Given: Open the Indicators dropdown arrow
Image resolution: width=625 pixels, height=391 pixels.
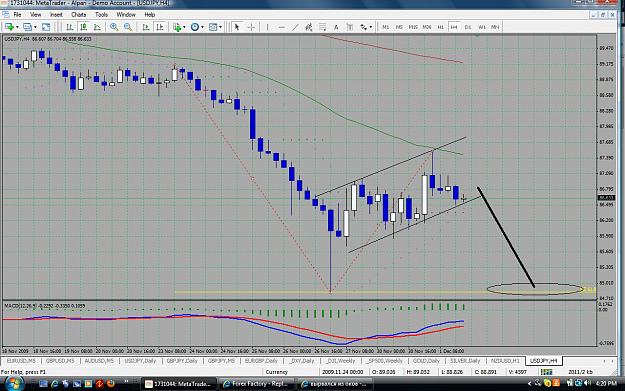Looking at the screenshot, I should click(184, 27).
